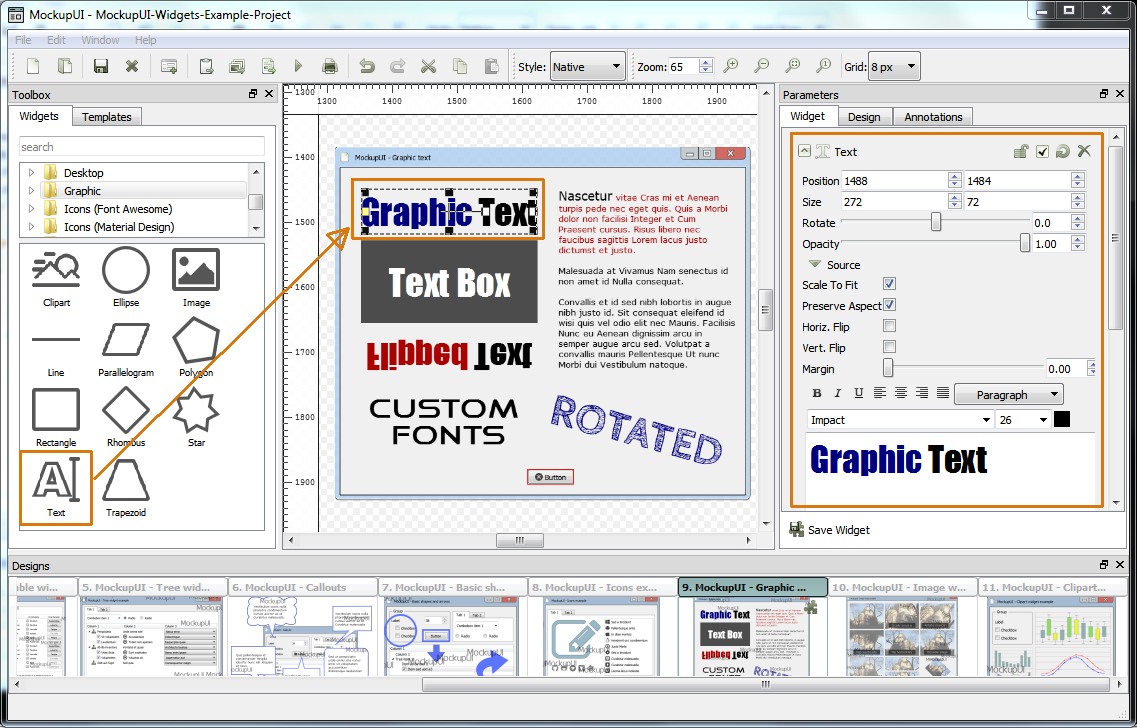Click the Button widget on canvas
This screenshot has height=728, width=1137.
coord(550,476)
